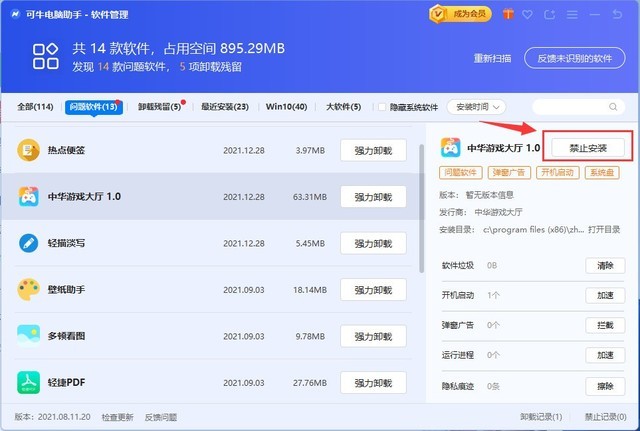This screenshot has width=640, height=431.
Task: Click the 多顿看图 picture icon
Action: tap(29, 336)
